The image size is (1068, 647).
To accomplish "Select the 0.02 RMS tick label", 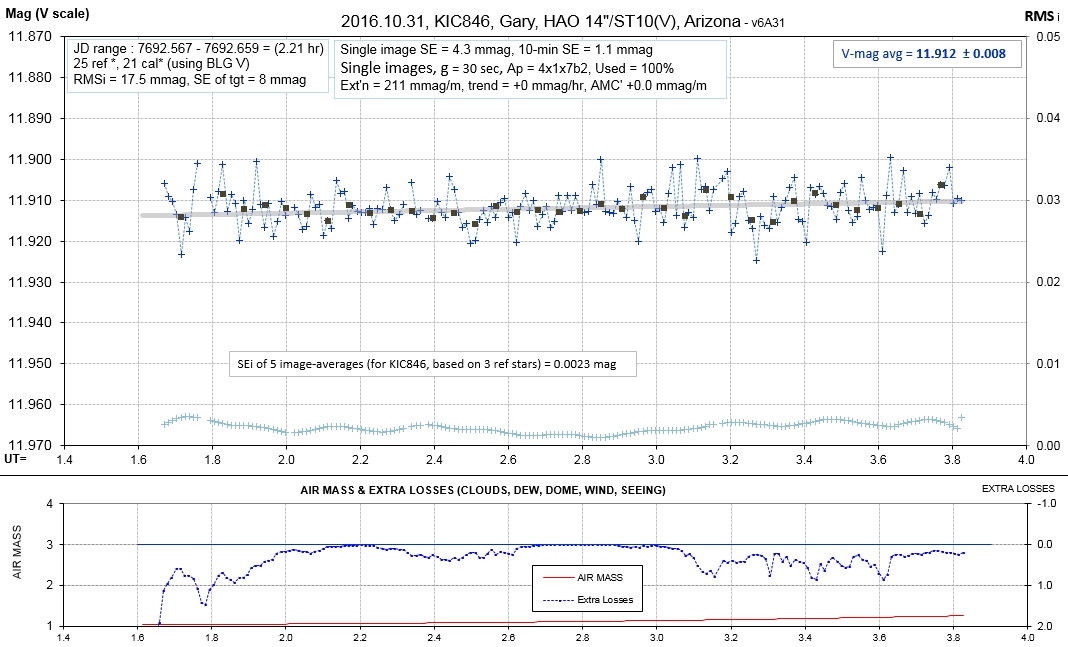I will pos(1048,282).
